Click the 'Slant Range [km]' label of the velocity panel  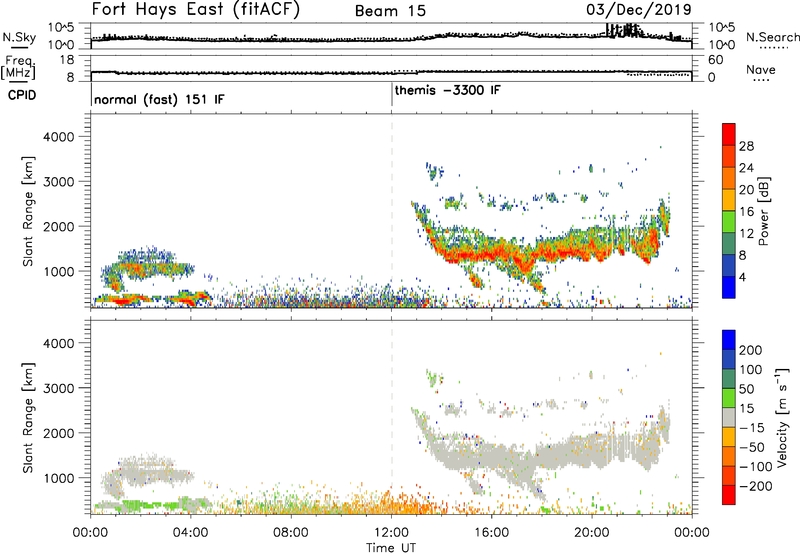pyautogui.click(x=28, y=418)
